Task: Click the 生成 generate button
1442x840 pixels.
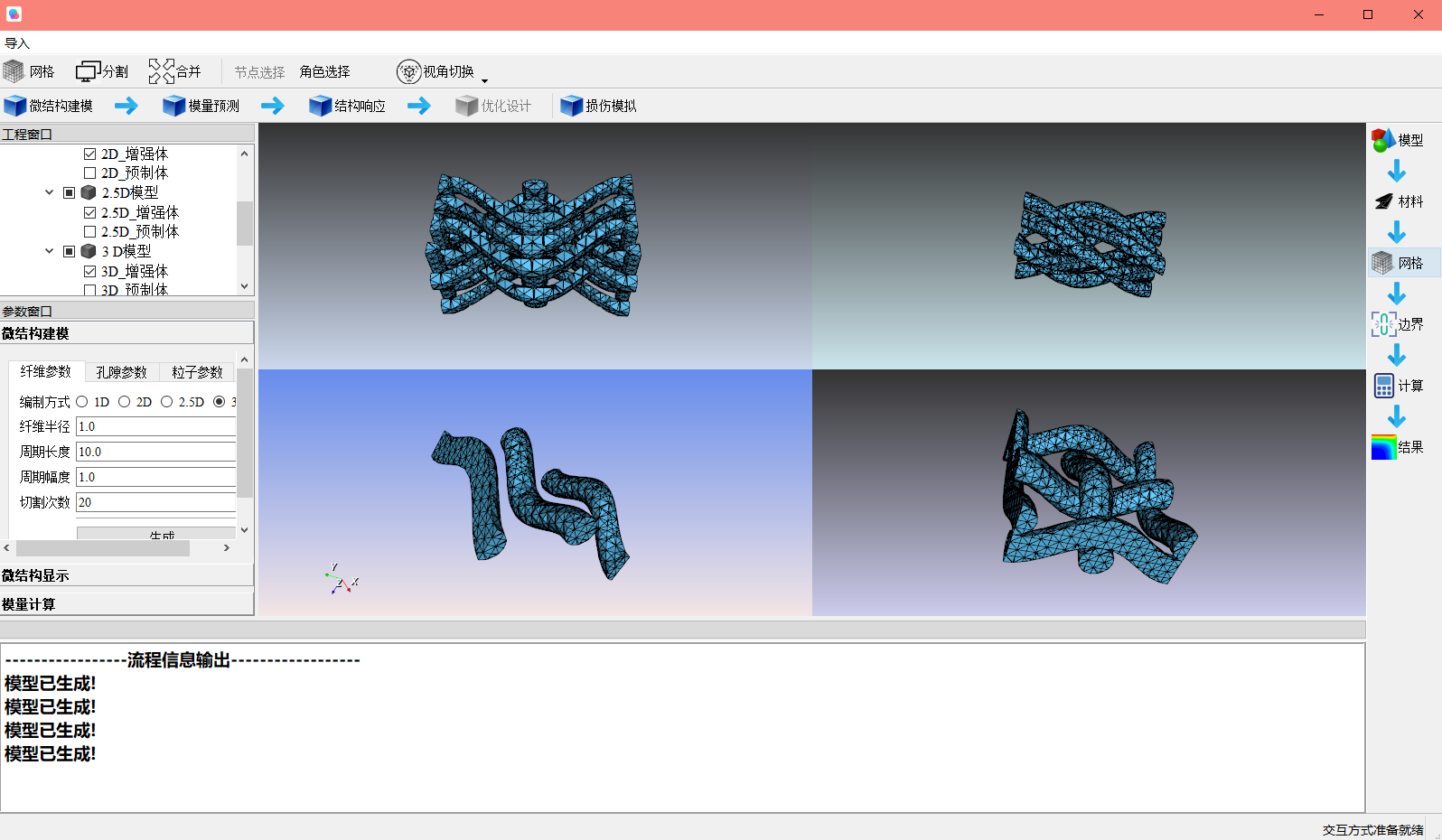Action: (156, 534)
